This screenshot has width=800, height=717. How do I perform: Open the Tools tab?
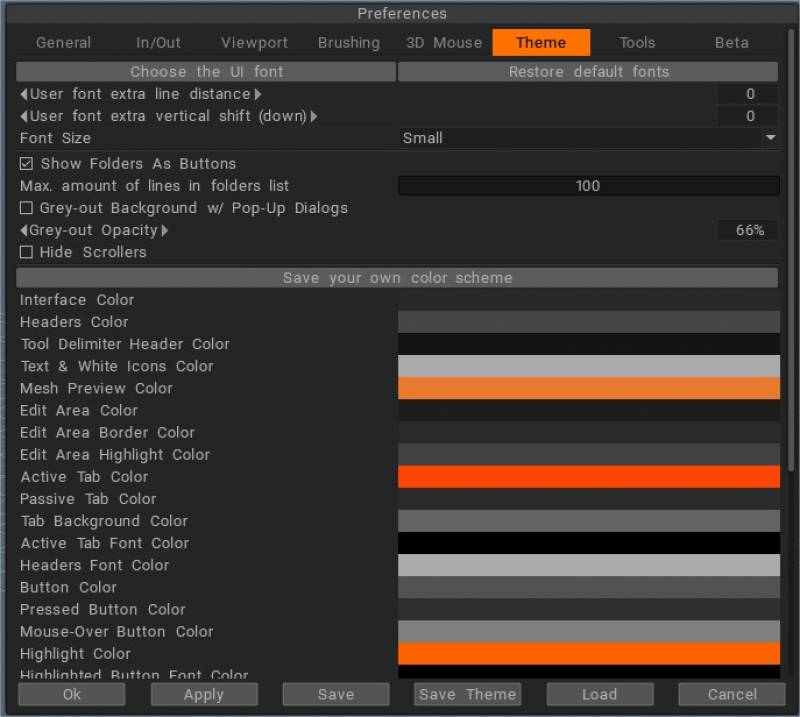(x=637, y=42)
